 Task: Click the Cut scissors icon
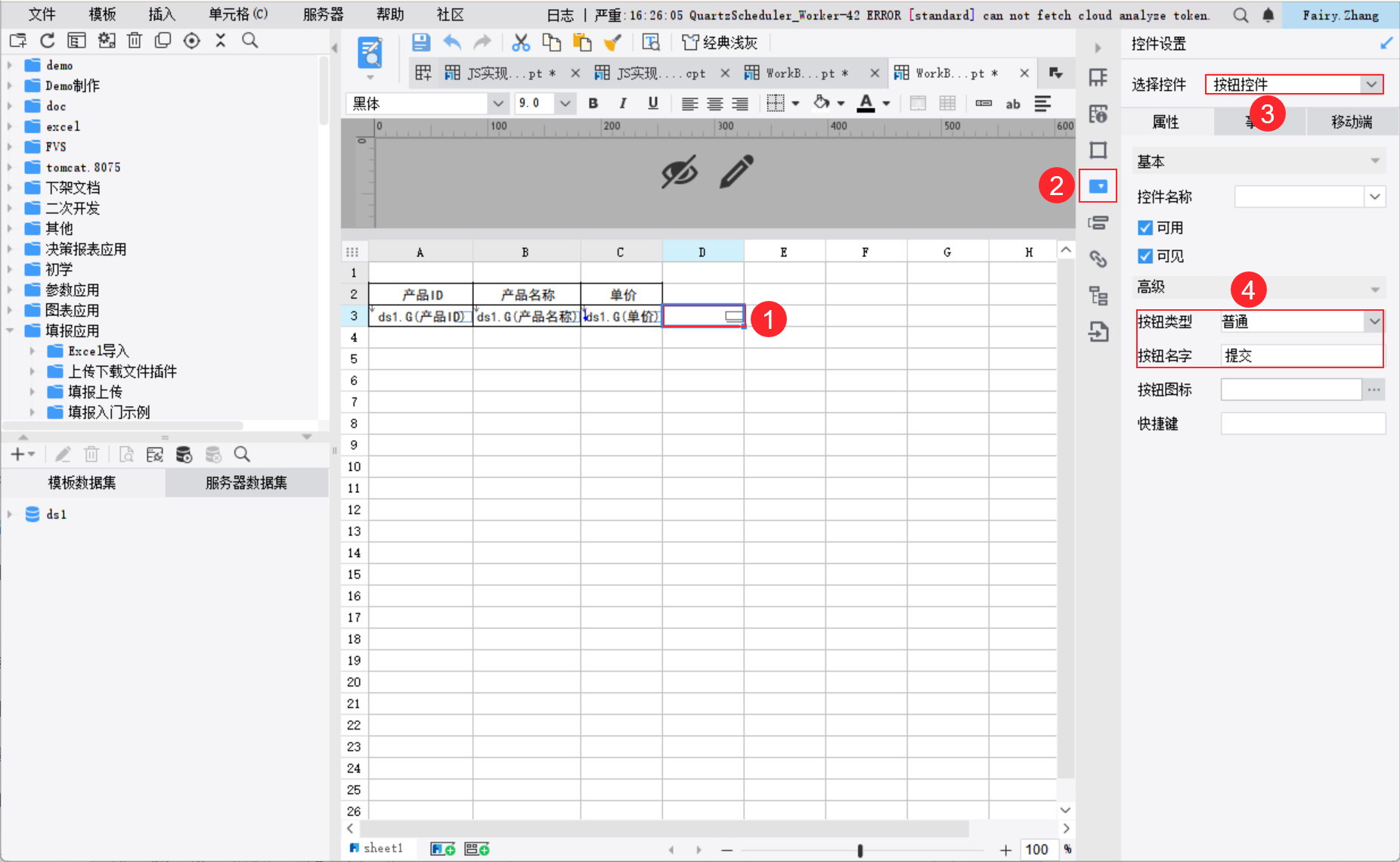[x=521, y=42]
